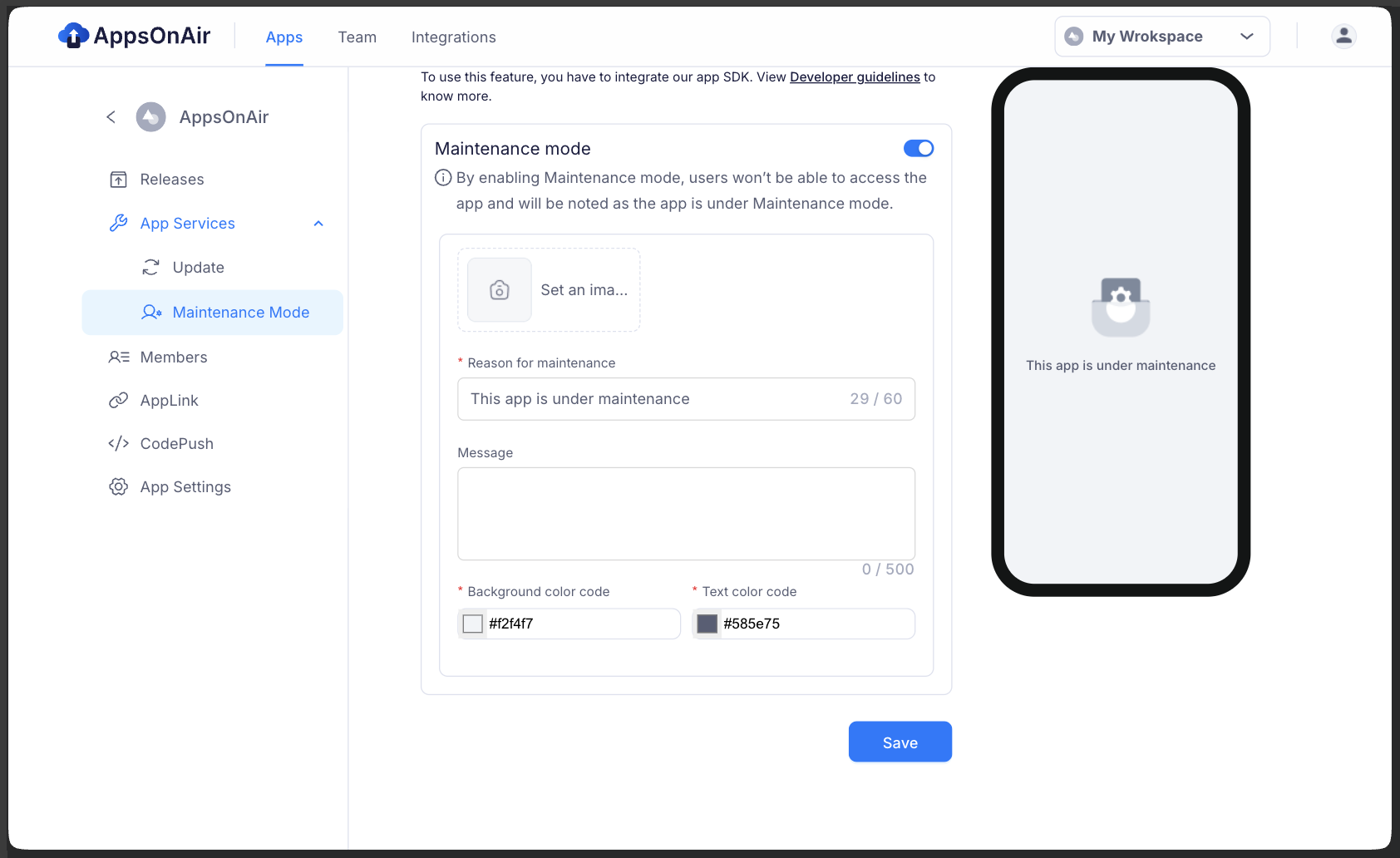Edit the #585e75 text color code
This screenshot has width=1400, height=858.
816,624
